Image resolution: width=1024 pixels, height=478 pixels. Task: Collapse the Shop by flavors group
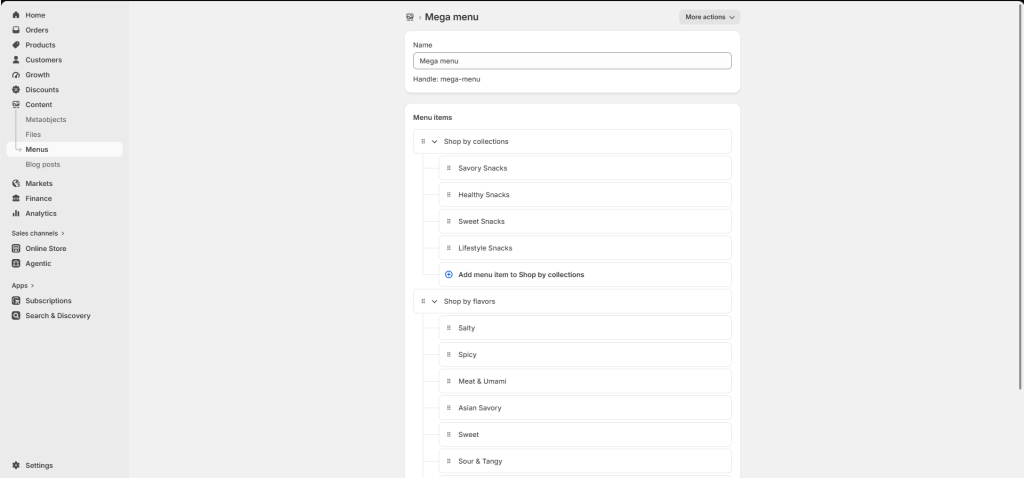[434, 302]
